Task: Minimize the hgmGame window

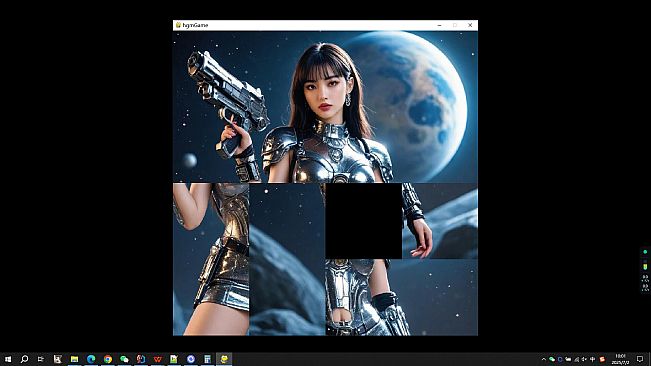Action: tap(439, 25)
